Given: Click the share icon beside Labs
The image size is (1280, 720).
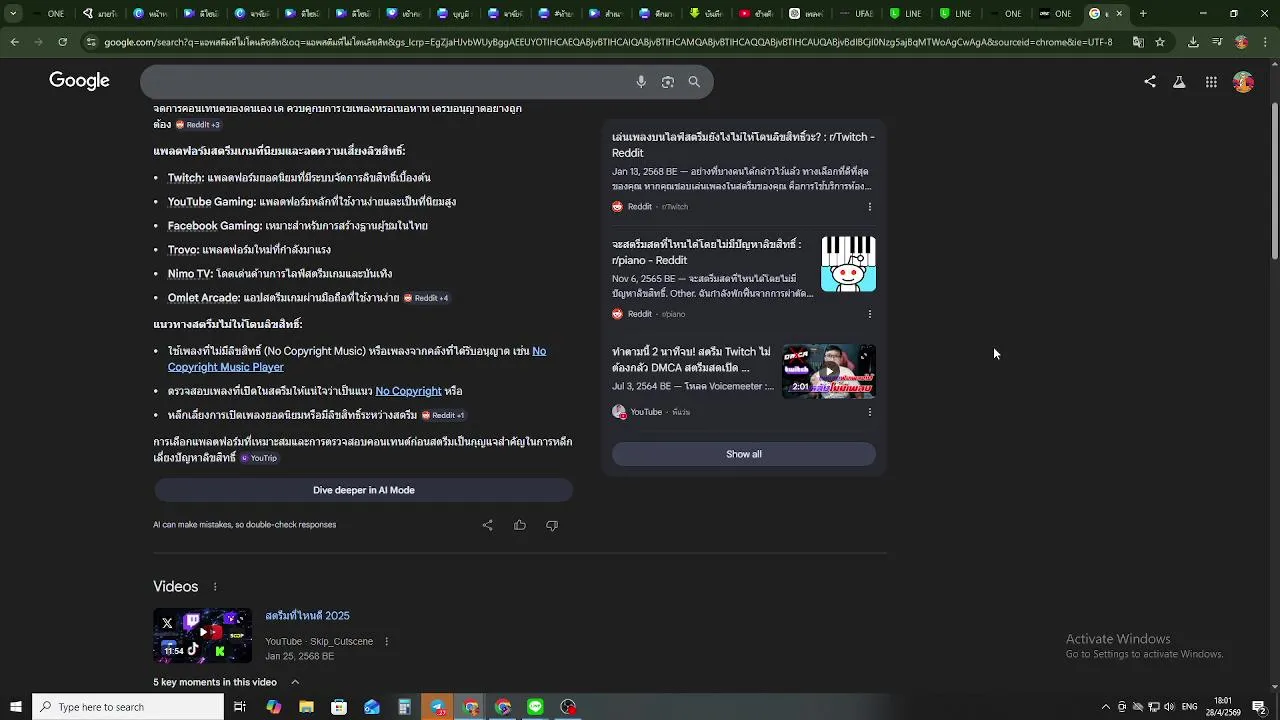Looking at the screenshot, I should [1150, 82].
